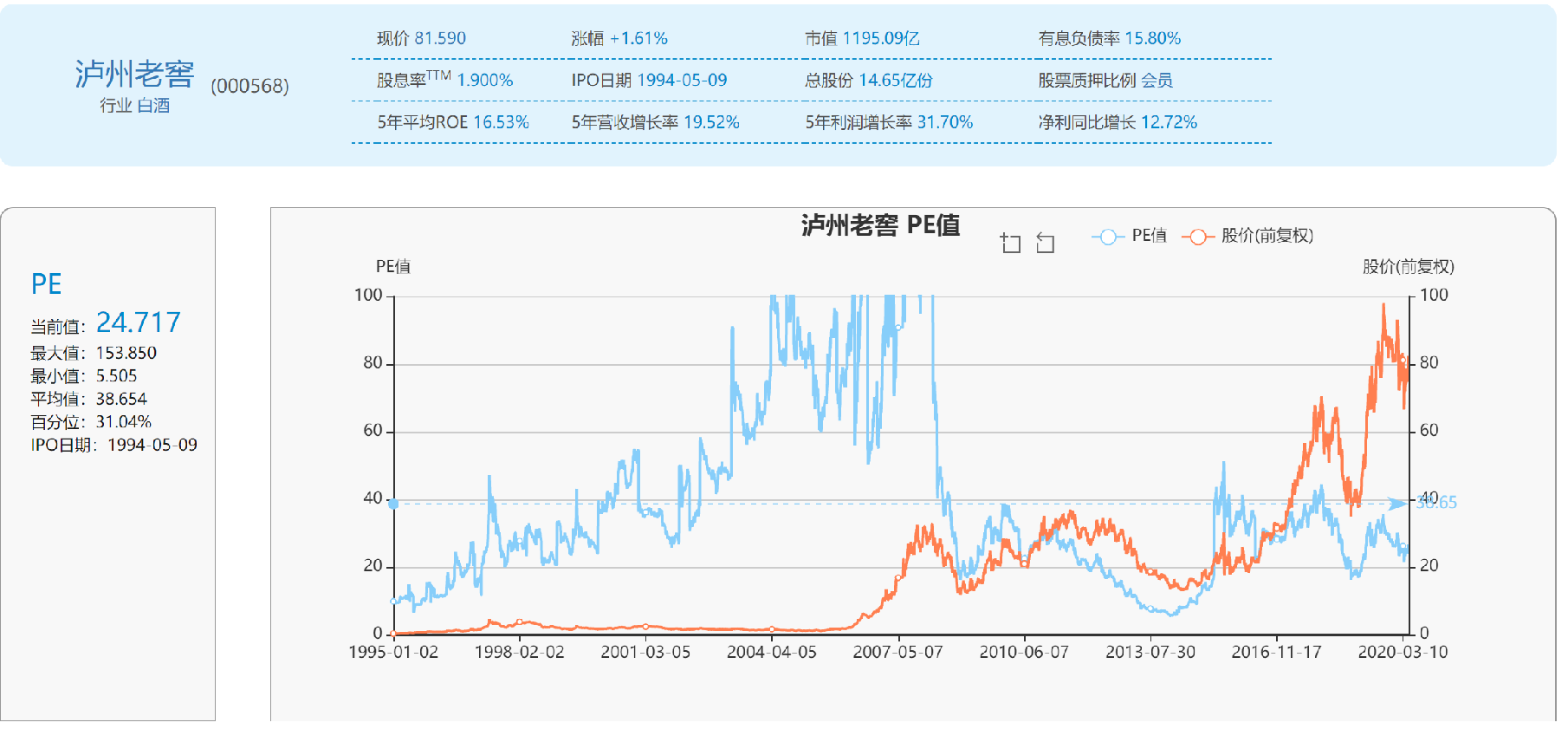Click the zoom reset (back) icon
Image resolution: width=1568 pixels, height=729 pixels.
click(x=1046, y=243)
